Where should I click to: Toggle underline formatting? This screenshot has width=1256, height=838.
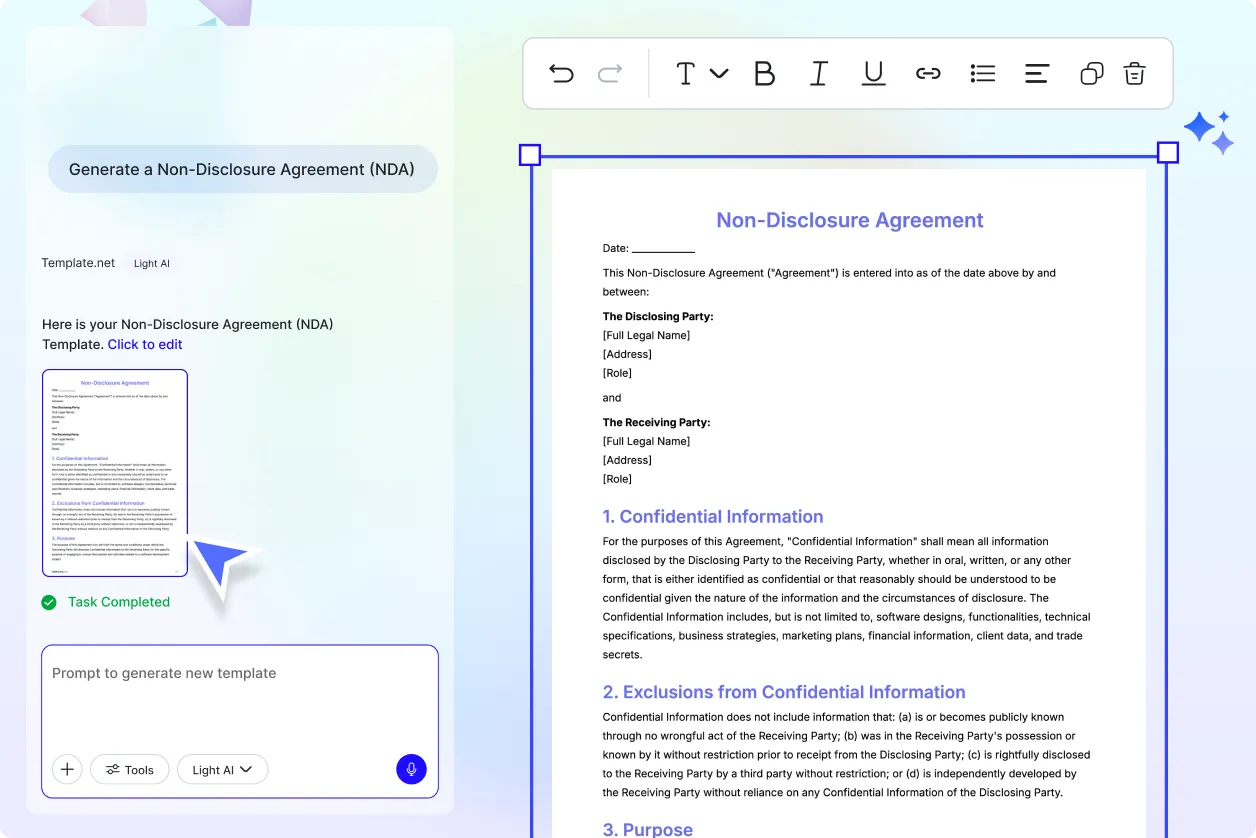872,73
